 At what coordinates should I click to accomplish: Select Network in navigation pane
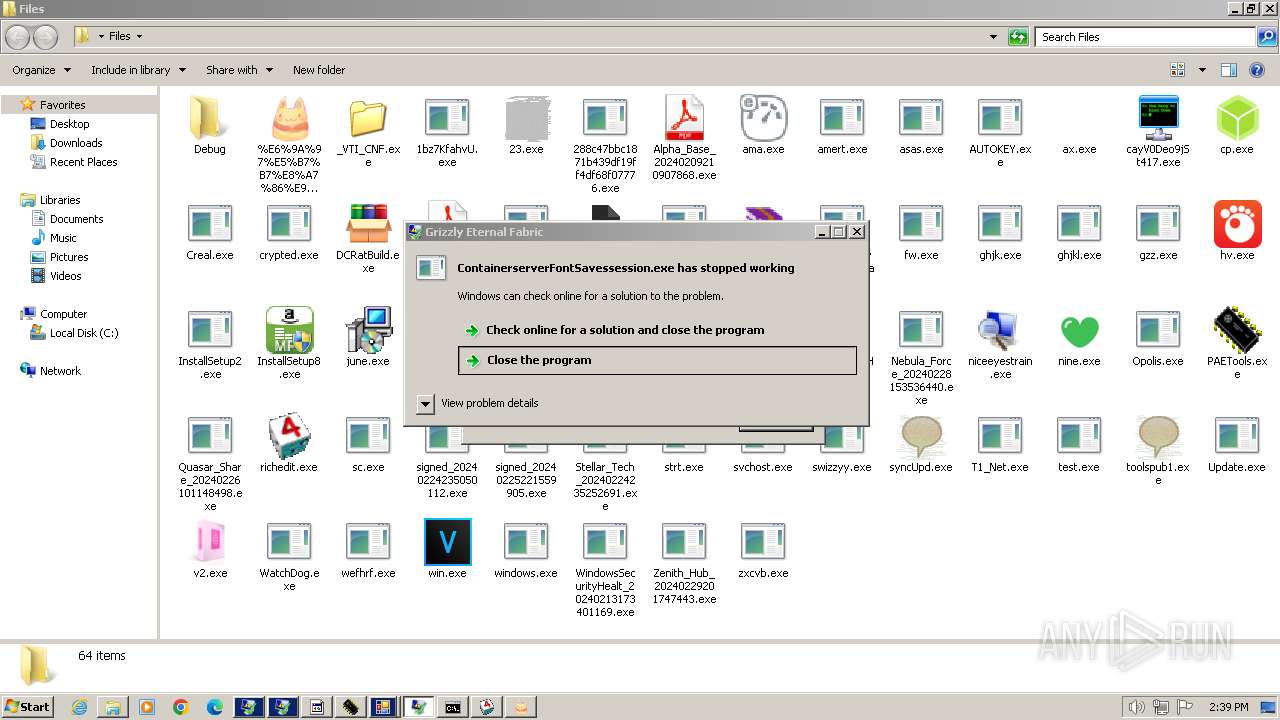coord(60,371)
